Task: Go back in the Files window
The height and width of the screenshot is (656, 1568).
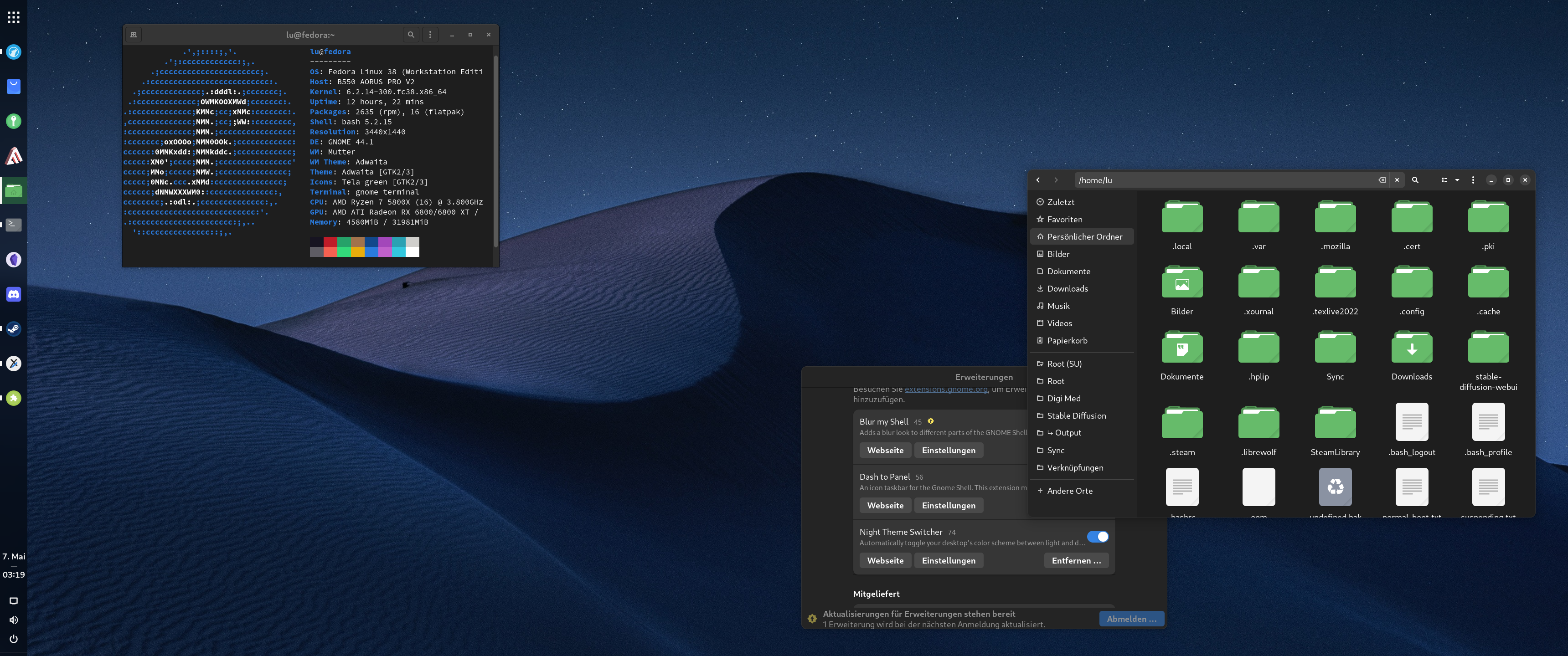Action: [1038, 180]
